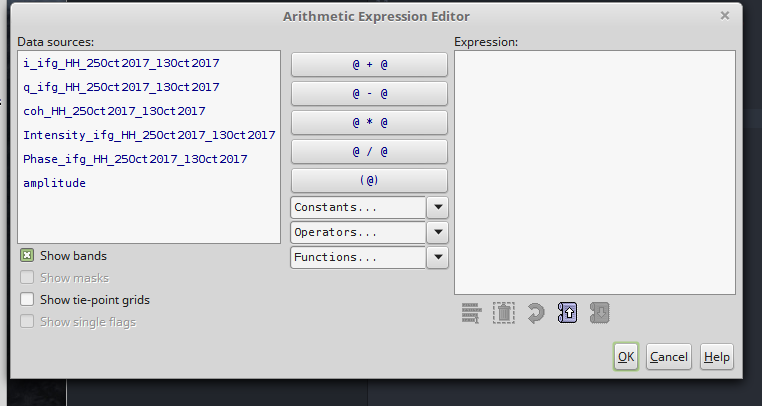The width and height of the screenshot is (762, 406).
Task: Click the select all expression icon
Action: [x=471, y=313]
